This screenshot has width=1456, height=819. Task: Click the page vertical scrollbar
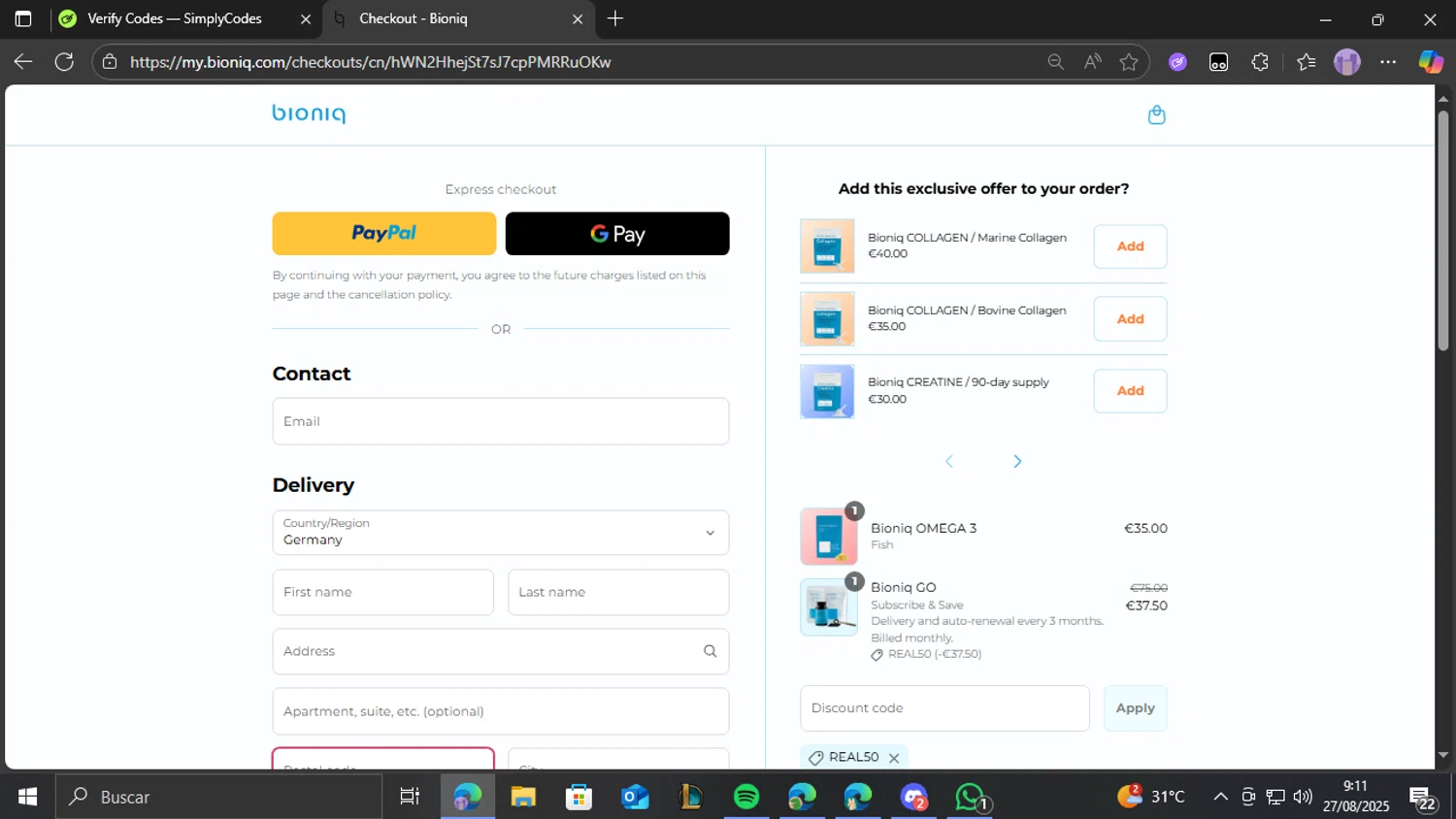1443,231
